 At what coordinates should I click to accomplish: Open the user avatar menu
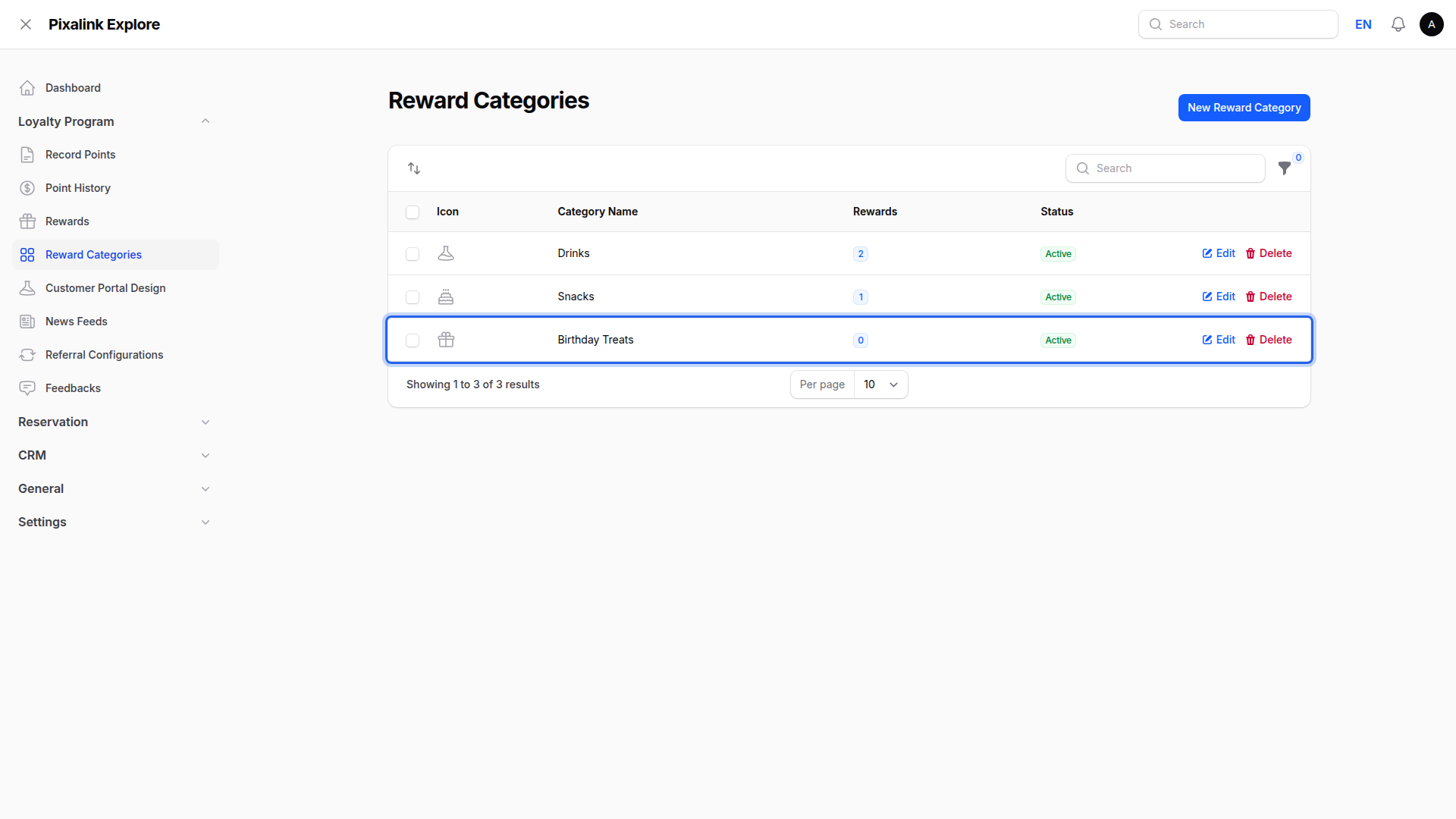pos(1432,24)
